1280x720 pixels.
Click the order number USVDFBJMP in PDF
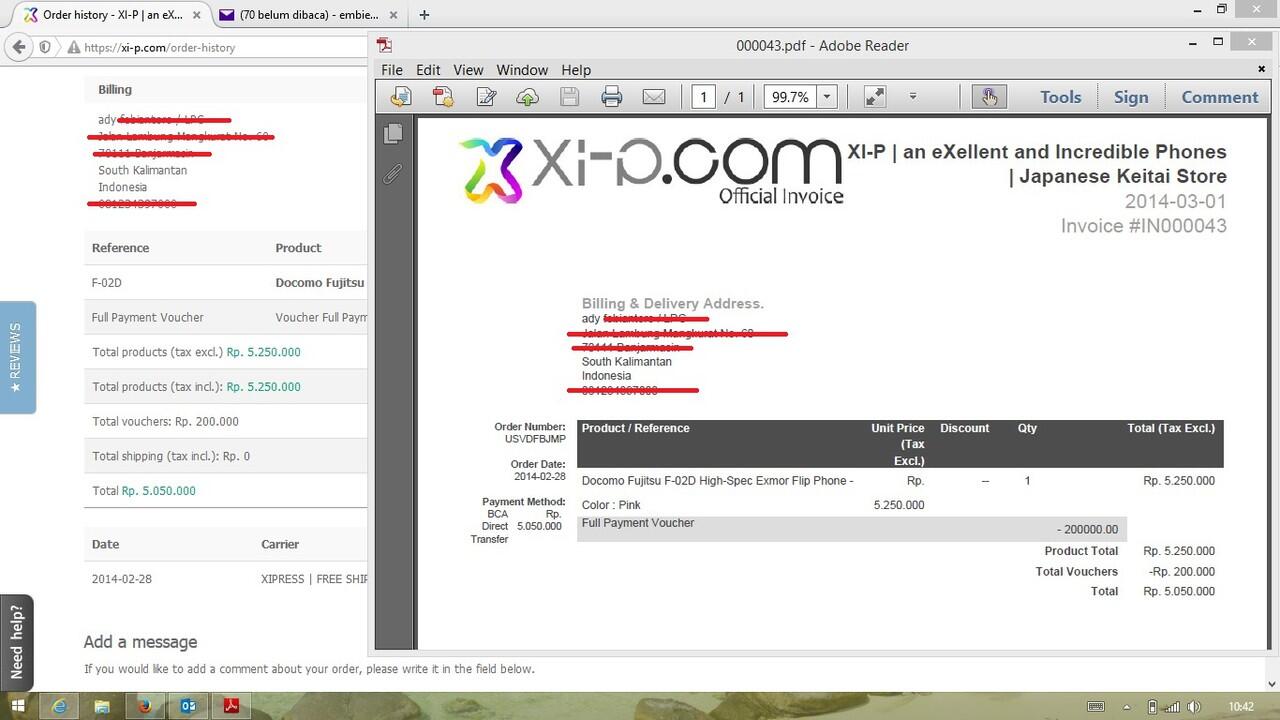(535, 439)
